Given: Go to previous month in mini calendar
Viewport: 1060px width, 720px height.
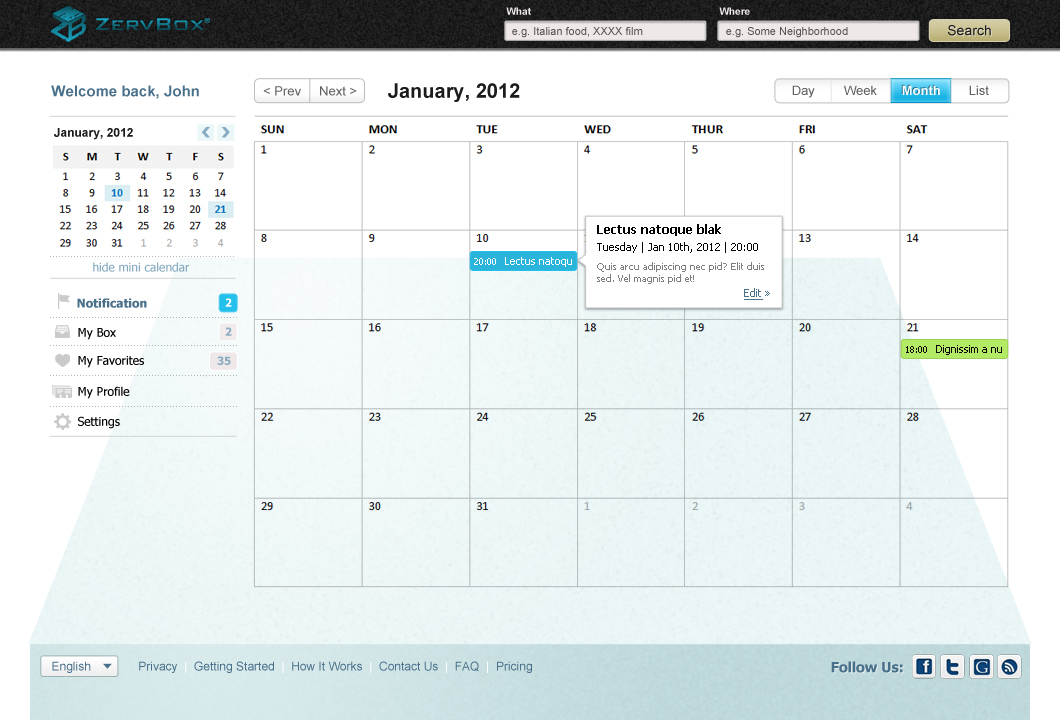Looking at the screenshot, I should pos(206,132).
